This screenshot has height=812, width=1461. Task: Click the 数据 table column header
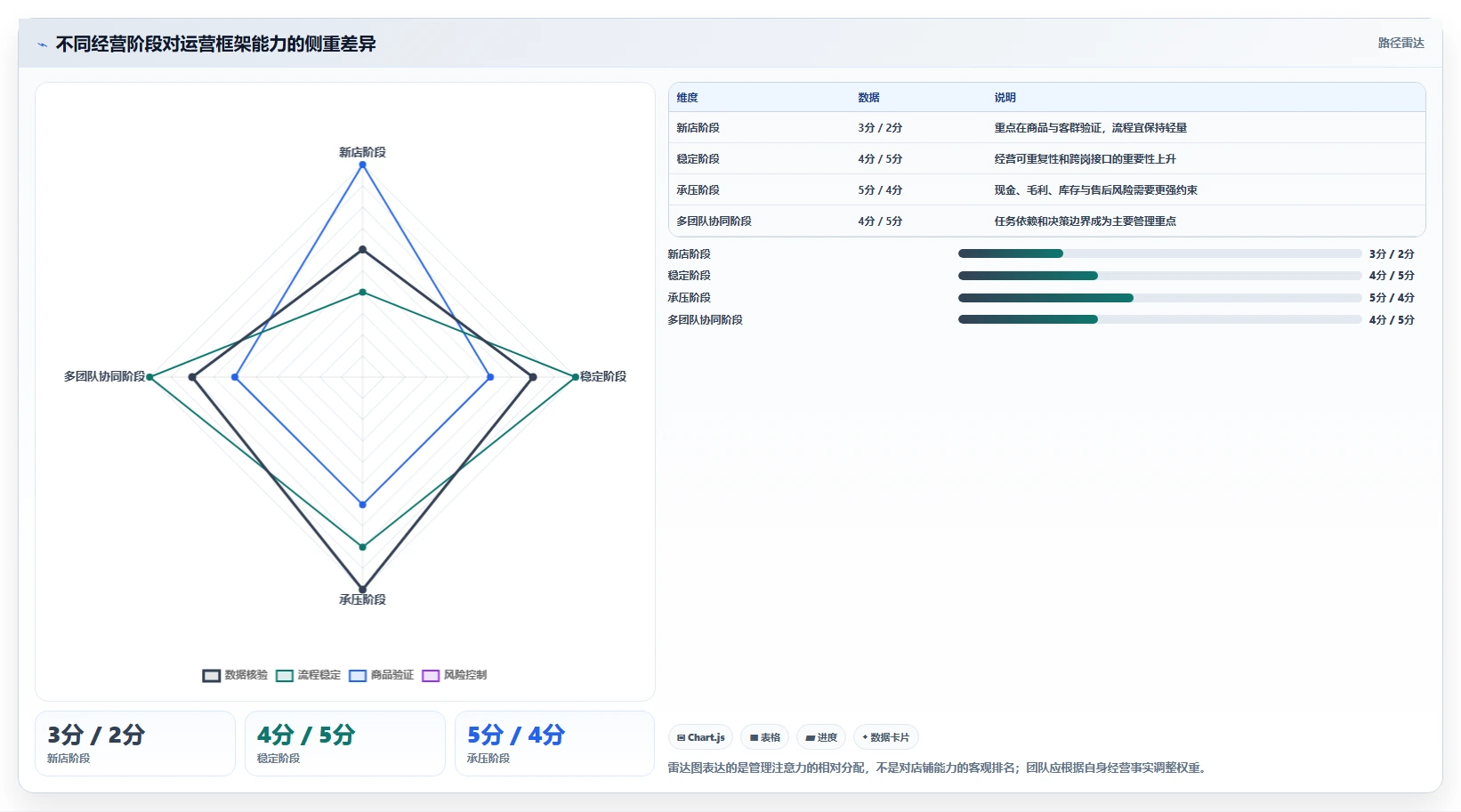(x=868, y=98)
